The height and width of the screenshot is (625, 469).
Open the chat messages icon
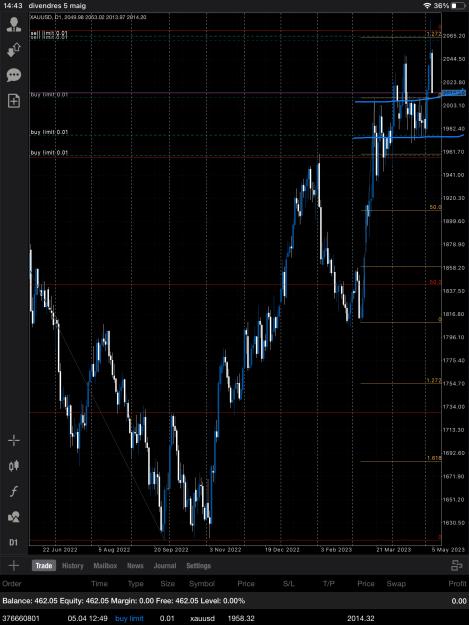14,75
